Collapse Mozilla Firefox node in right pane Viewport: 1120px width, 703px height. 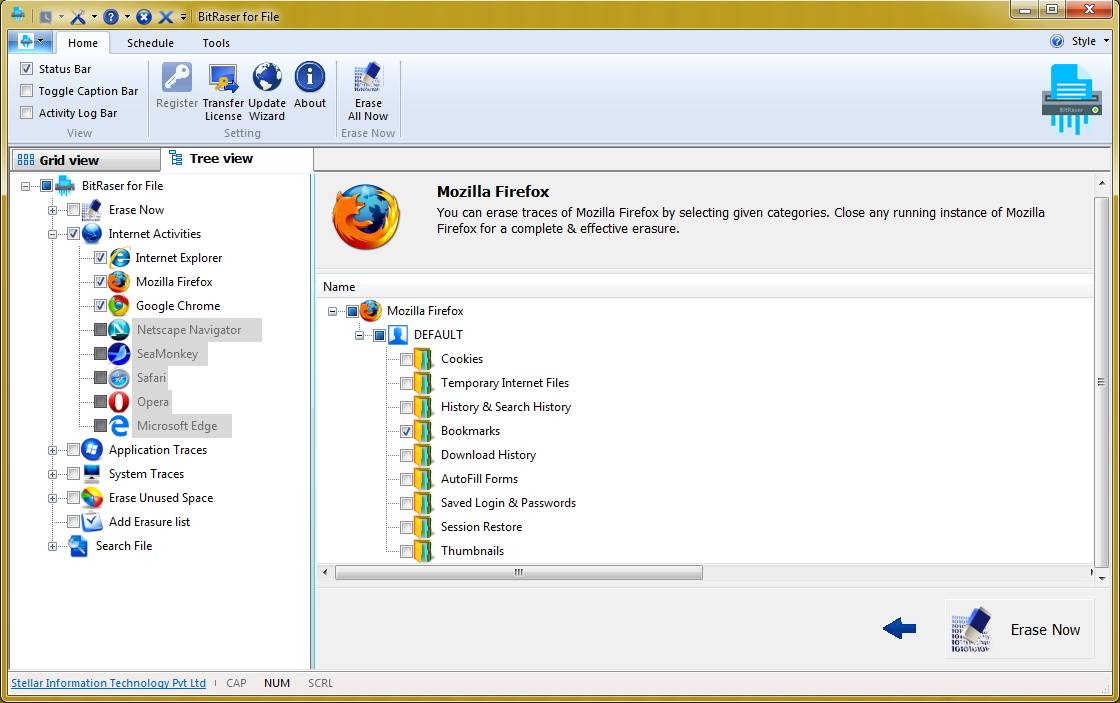[x=332, y=311]
